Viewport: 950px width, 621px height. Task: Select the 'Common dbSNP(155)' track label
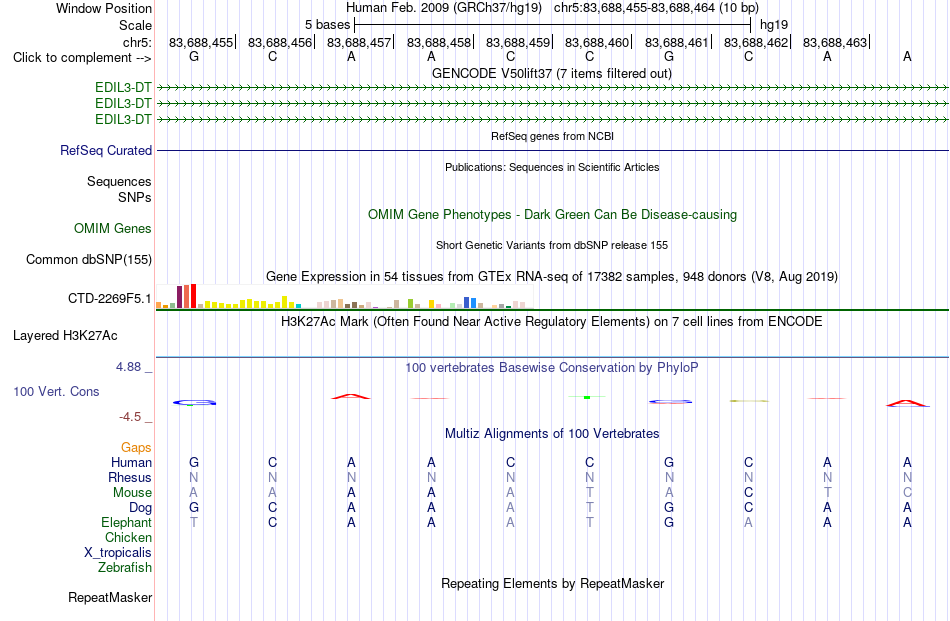point(88,259)
